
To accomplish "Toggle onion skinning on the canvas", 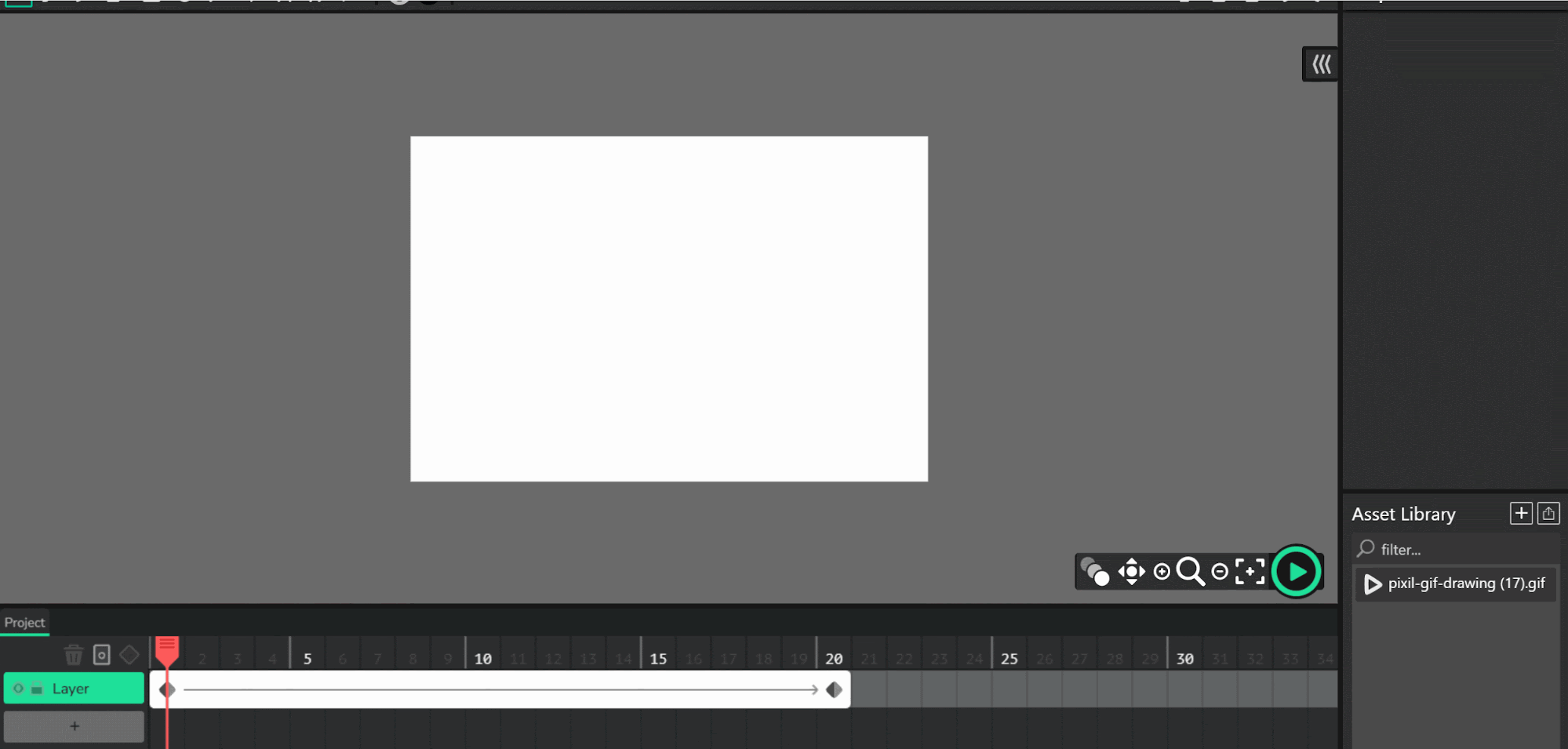I will pyautogui.click(x=1094, y=571).
